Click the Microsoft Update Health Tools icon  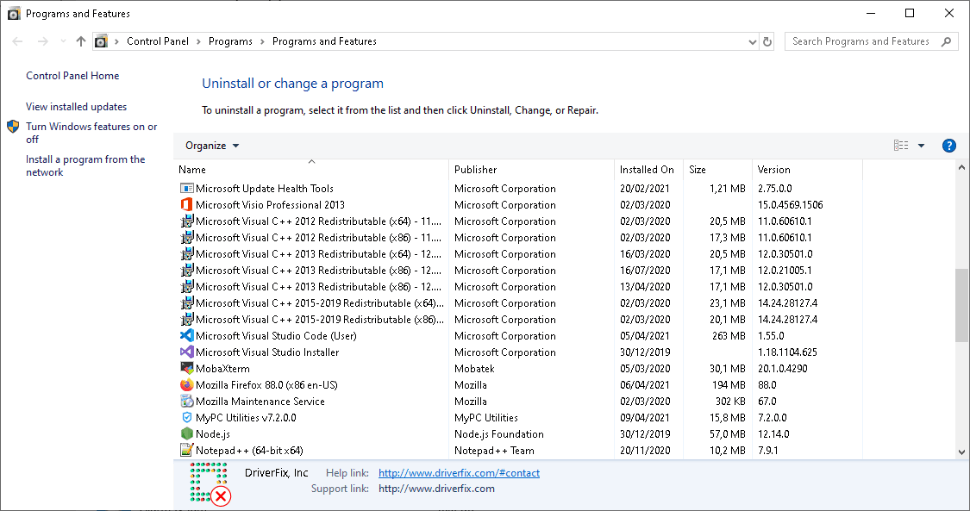(x=186, y=188)
